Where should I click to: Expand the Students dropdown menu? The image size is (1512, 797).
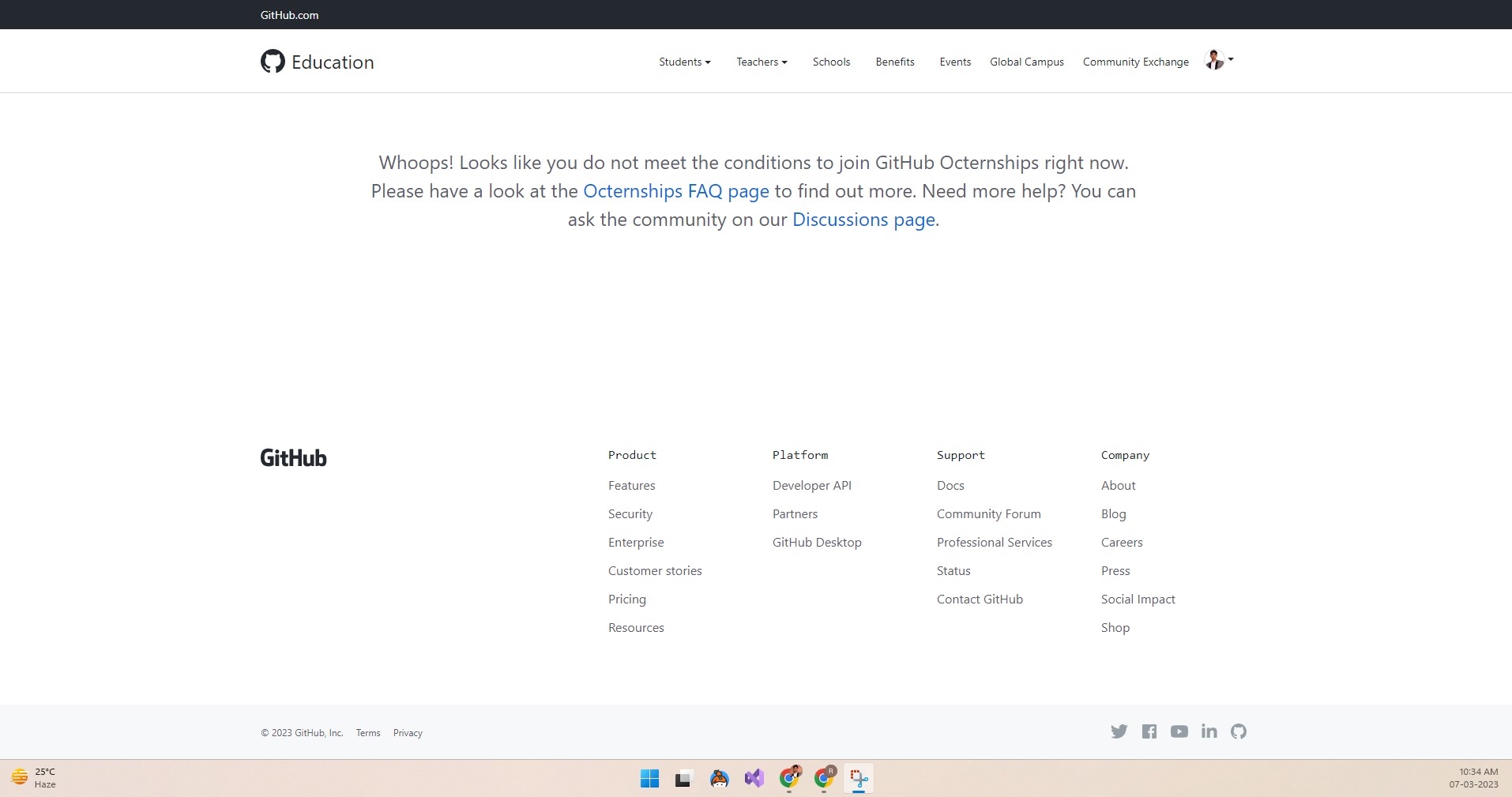coord(684,62)
